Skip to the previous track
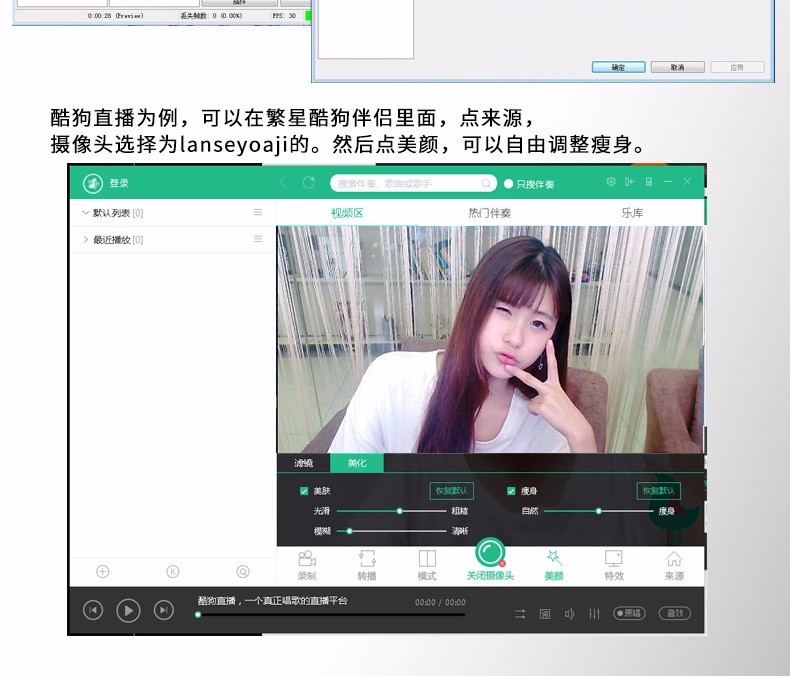The height and width of the screenshot is (676, 790). pyautogui.click(x=93, y=611)
